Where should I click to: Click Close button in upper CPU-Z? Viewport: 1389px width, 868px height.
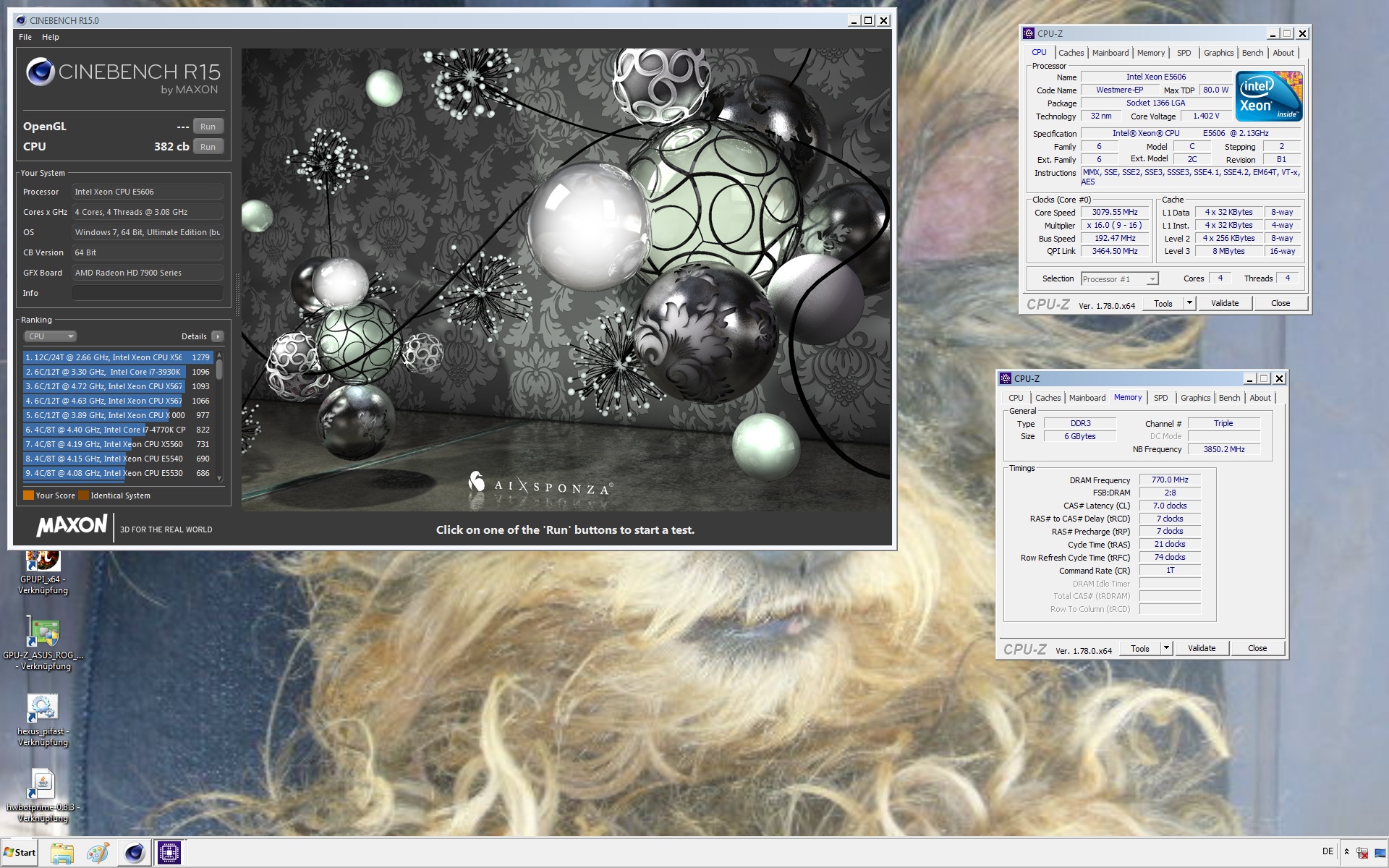coord(1280,304)
